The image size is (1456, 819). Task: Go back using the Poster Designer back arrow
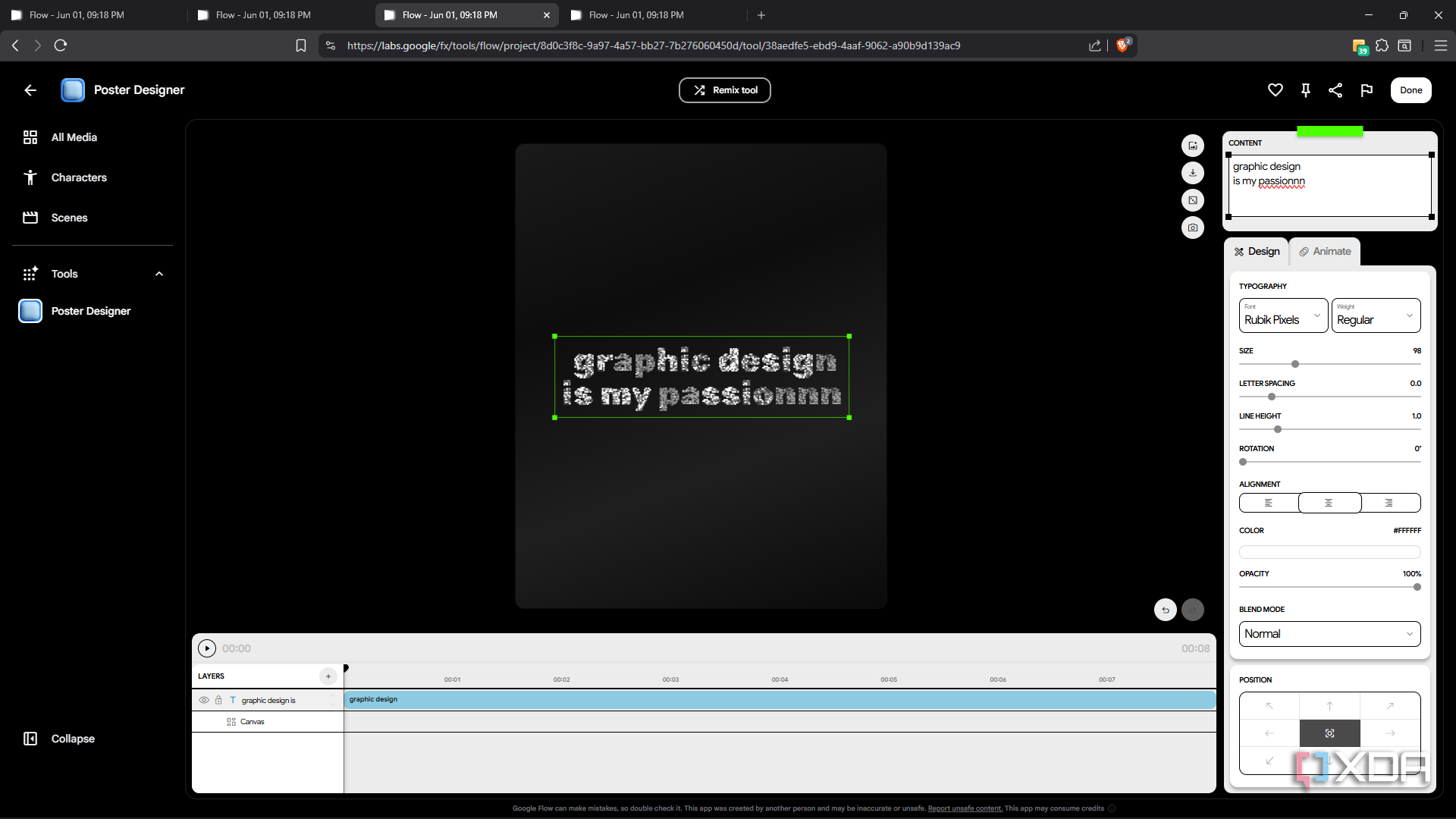point(30,90)
